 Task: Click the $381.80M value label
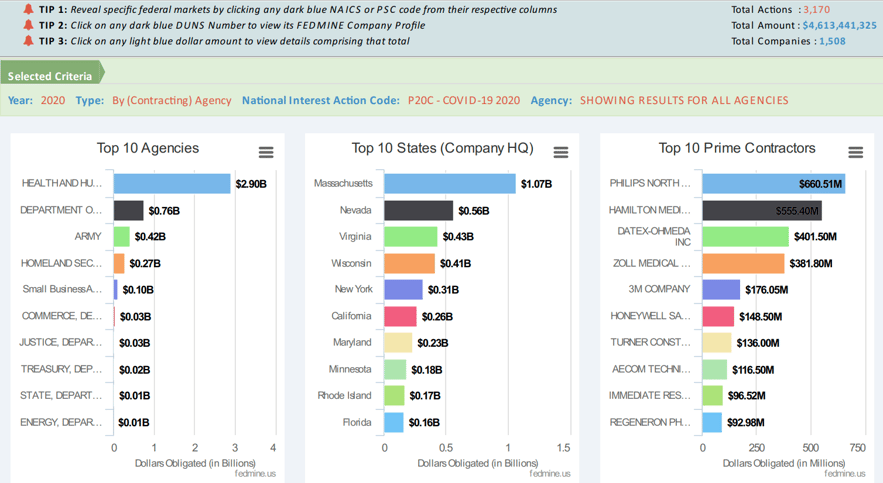tap(811, 263)
